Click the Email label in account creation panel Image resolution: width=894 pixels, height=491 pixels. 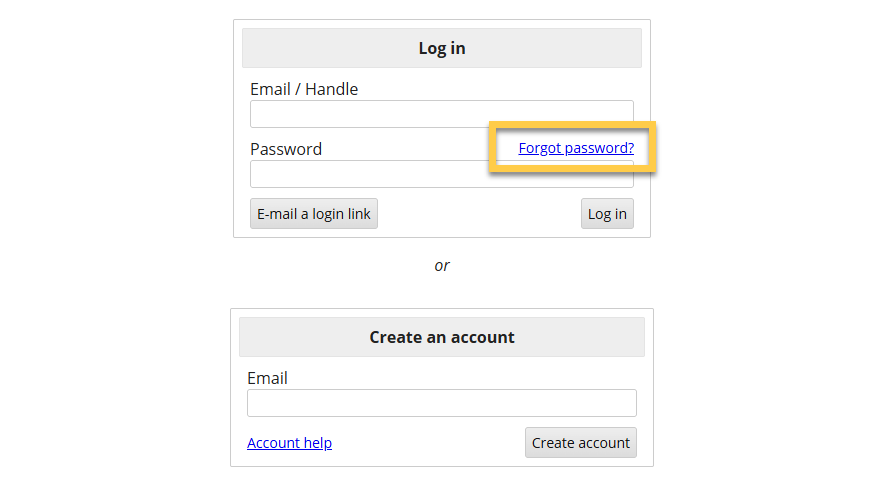click(267, 378)
